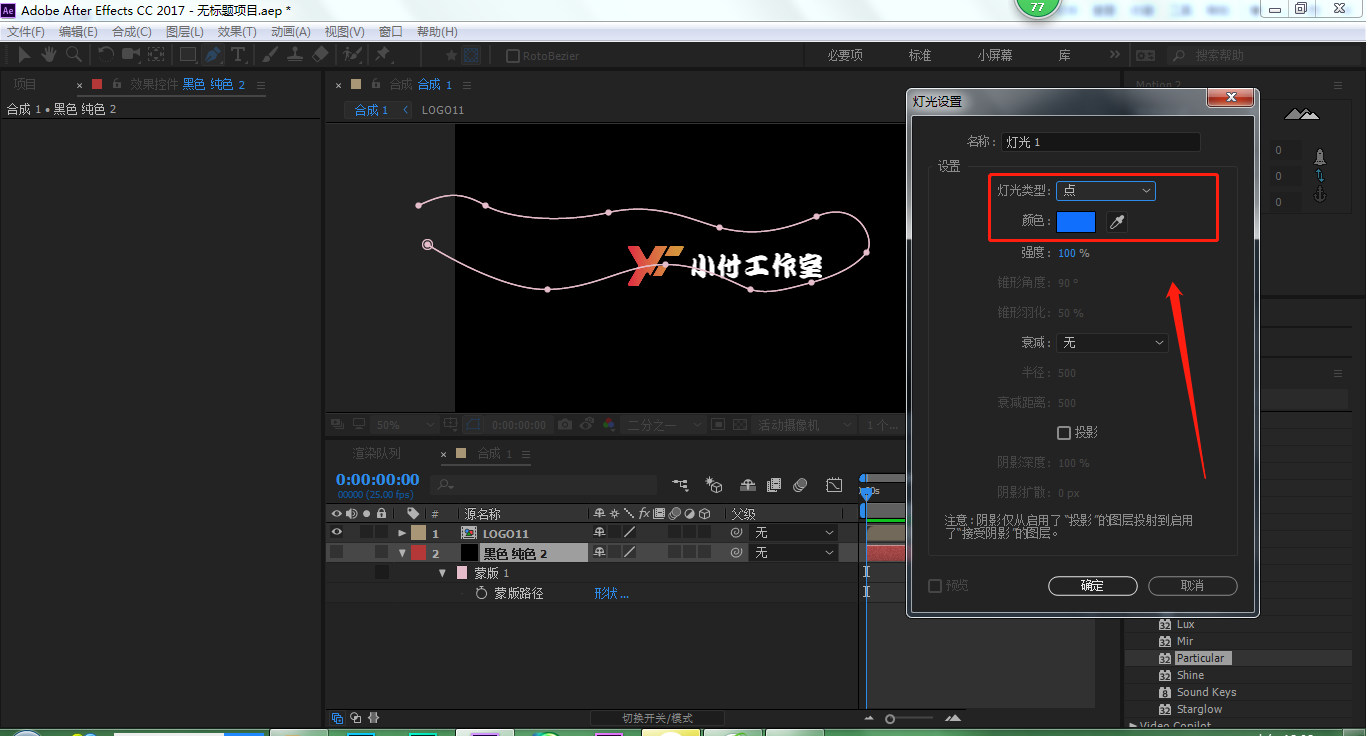Open the 文件(F) menu
This screenshot has width=1366, height=736.
pos(26,32)
